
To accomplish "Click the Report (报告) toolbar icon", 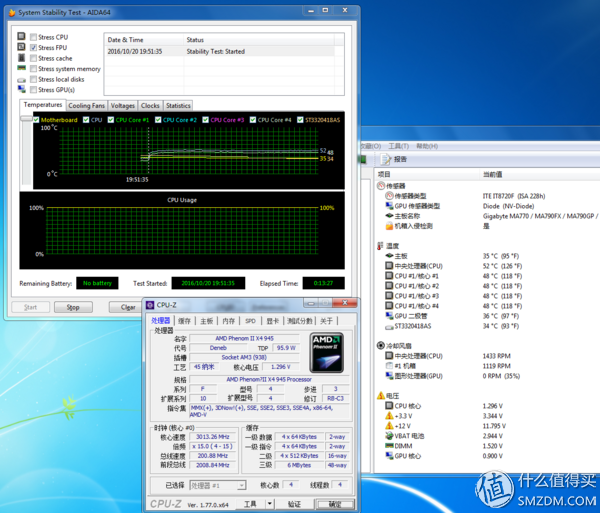I will [387, 159].
